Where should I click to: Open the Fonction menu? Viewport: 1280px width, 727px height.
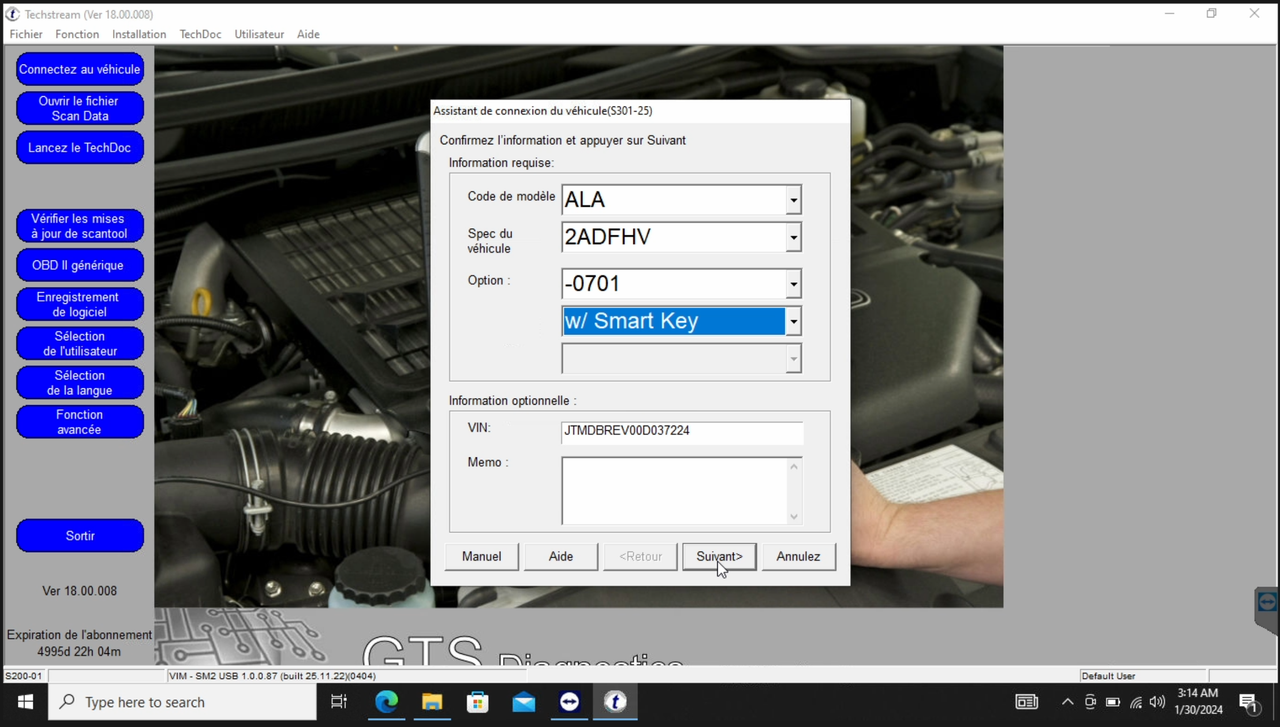[77, 34]
